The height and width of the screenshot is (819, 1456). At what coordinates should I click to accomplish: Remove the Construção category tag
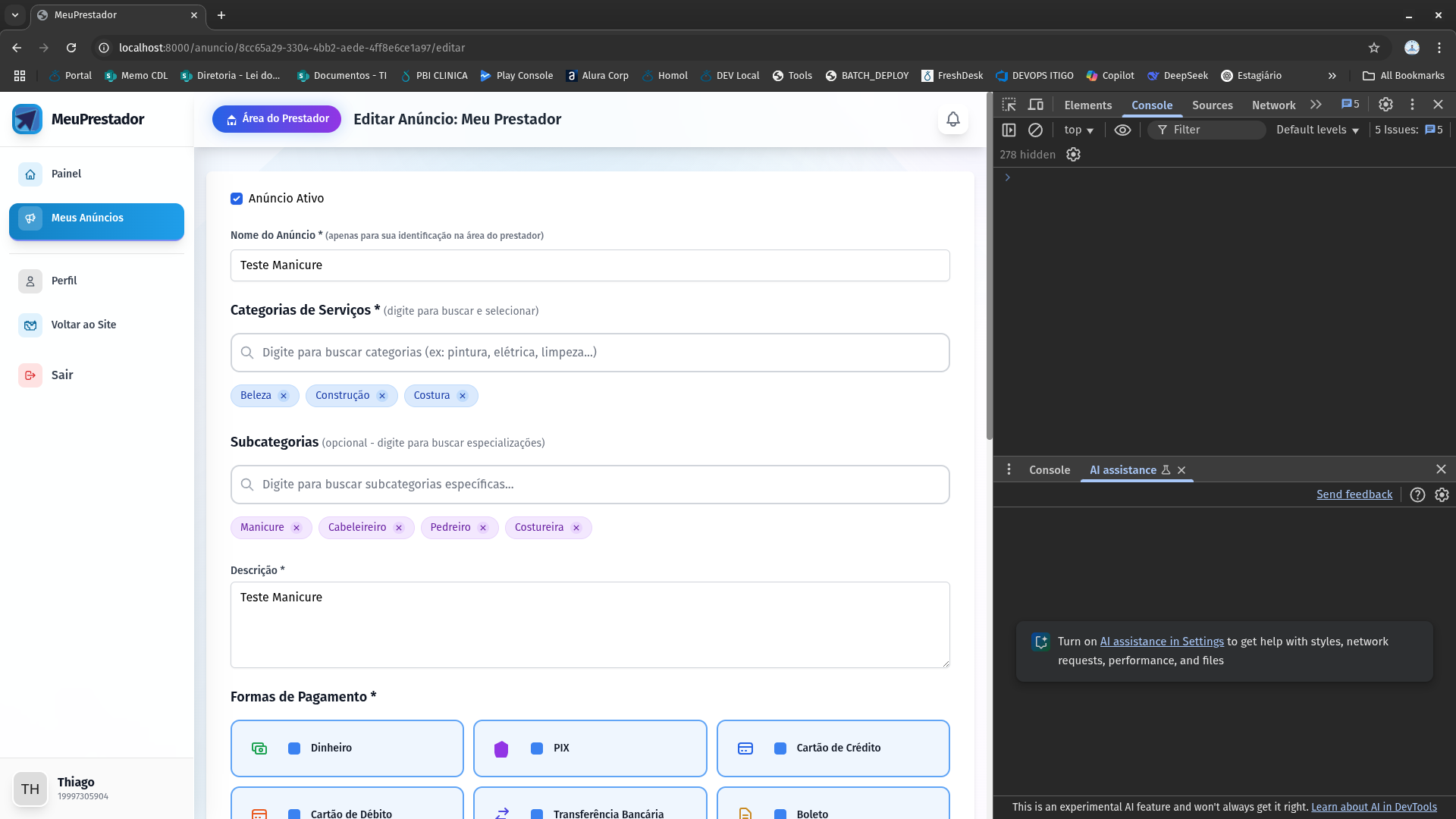tap(382, 396)
